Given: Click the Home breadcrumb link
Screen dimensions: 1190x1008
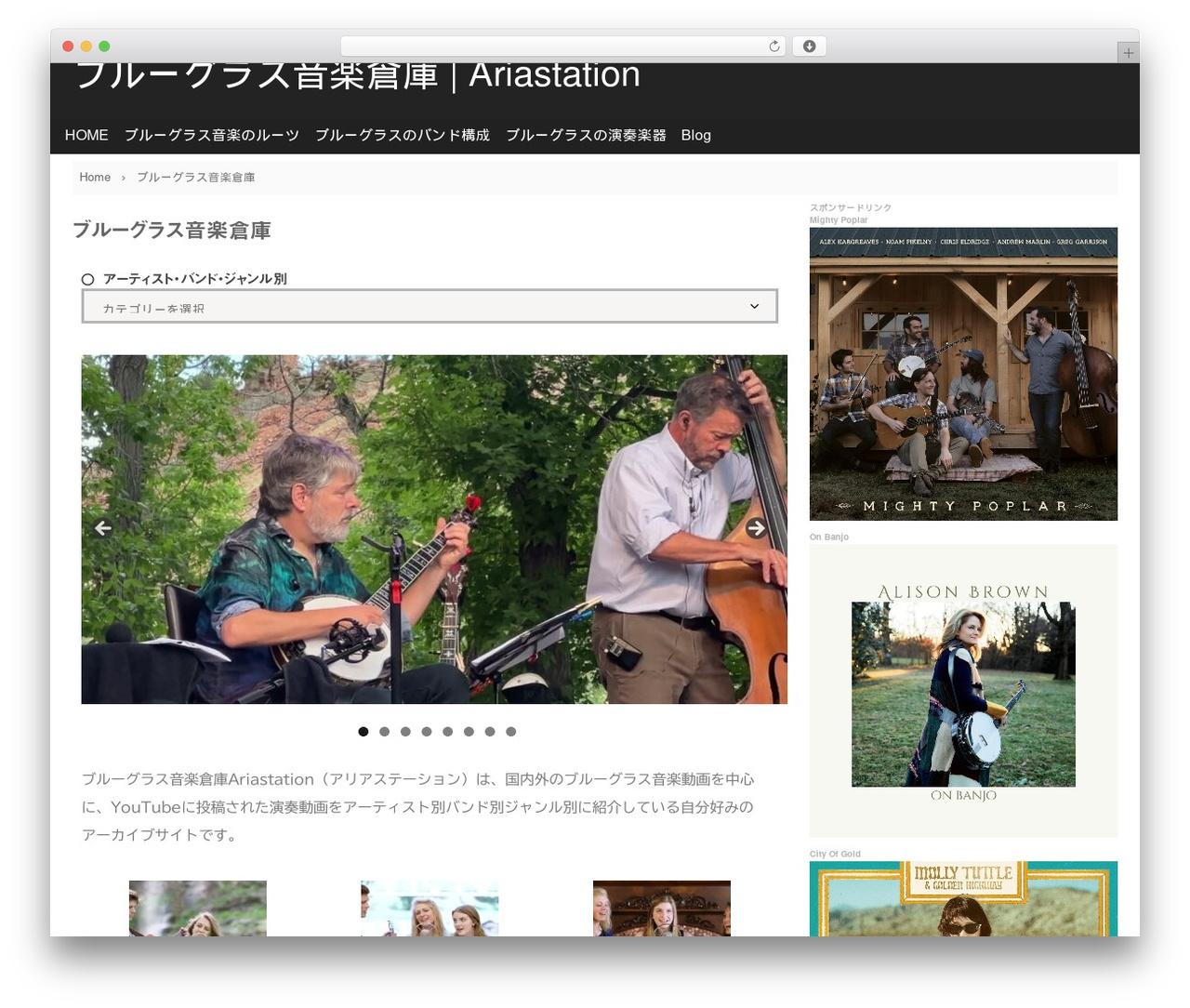Looking at the screenshot, I should point(95,177).
